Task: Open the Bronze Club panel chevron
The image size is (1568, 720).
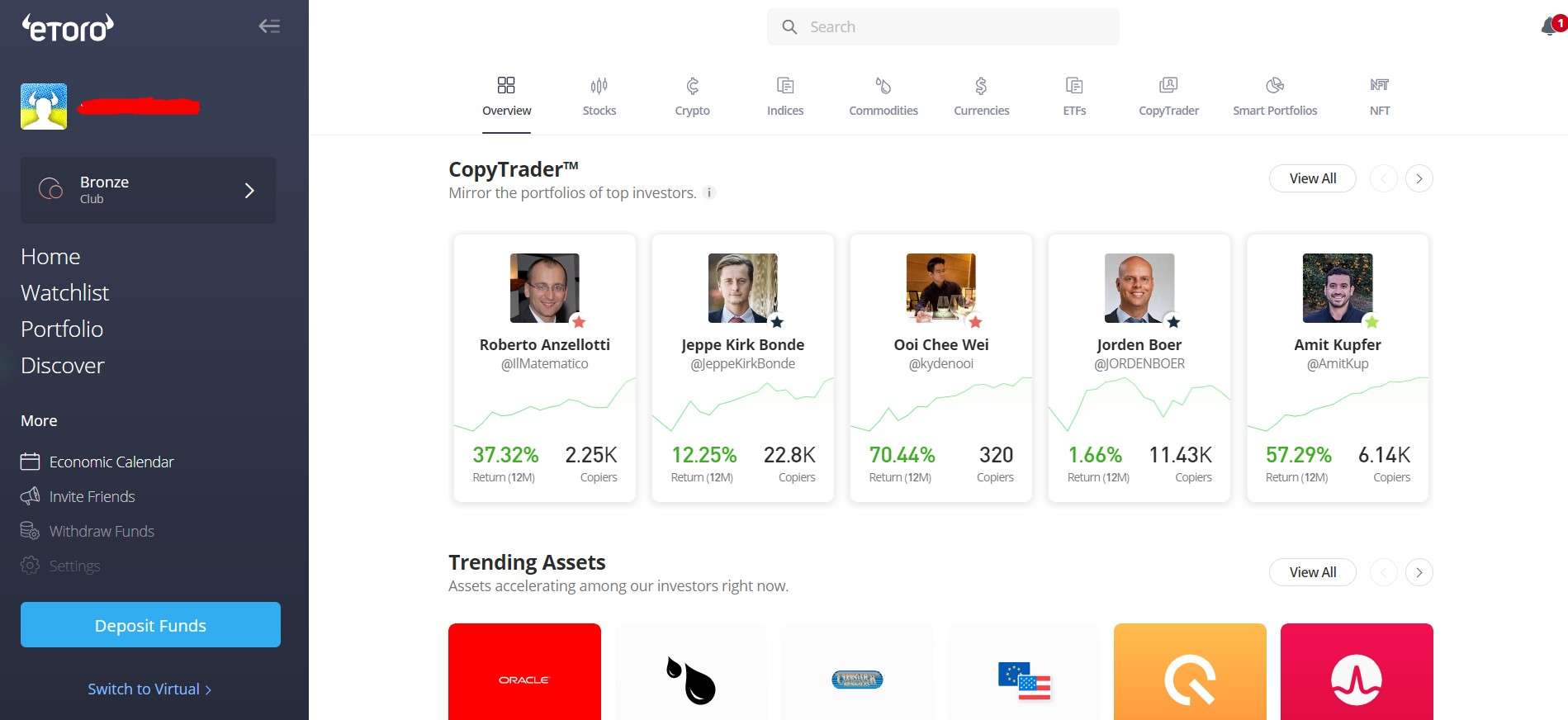Action: point(249,191)
